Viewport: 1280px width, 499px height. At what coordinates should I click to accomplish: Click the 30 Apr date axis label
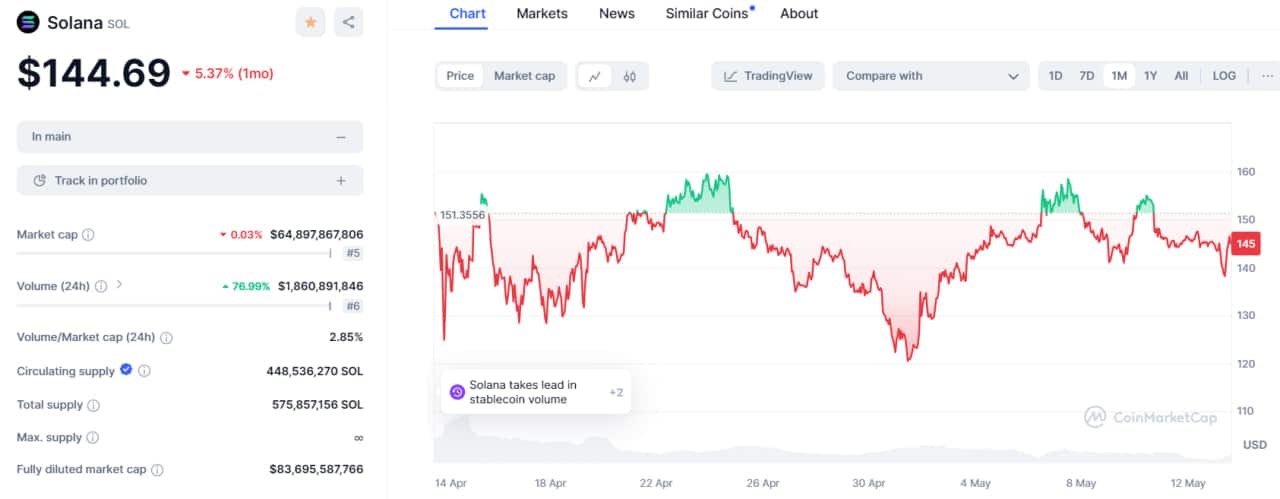tap(870, 483)
